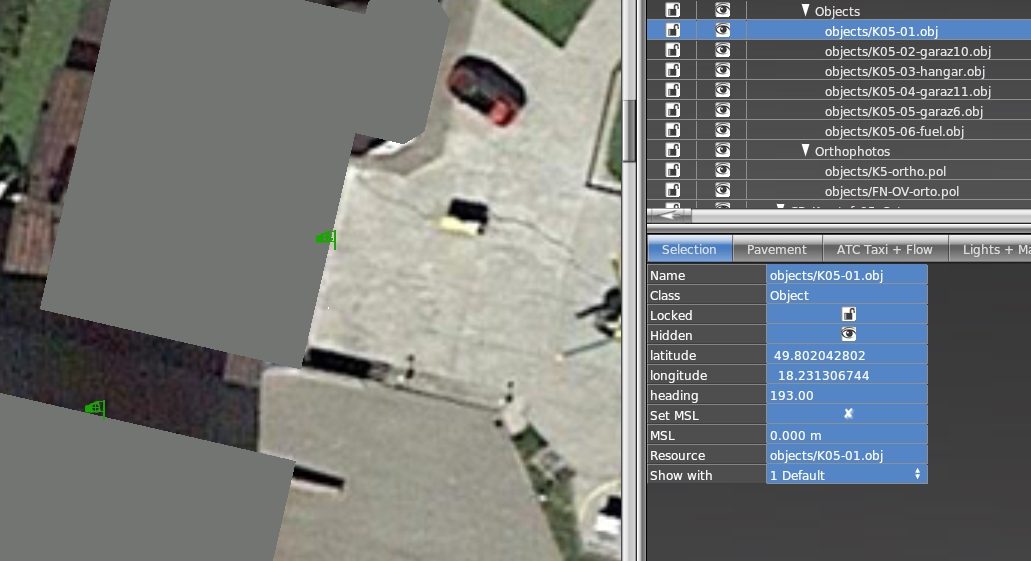The height and width of the screenshot is (561, 1031).
Task: Select objects/FN-OV-orto.pol in hierarchy
Action: [892, 191]
